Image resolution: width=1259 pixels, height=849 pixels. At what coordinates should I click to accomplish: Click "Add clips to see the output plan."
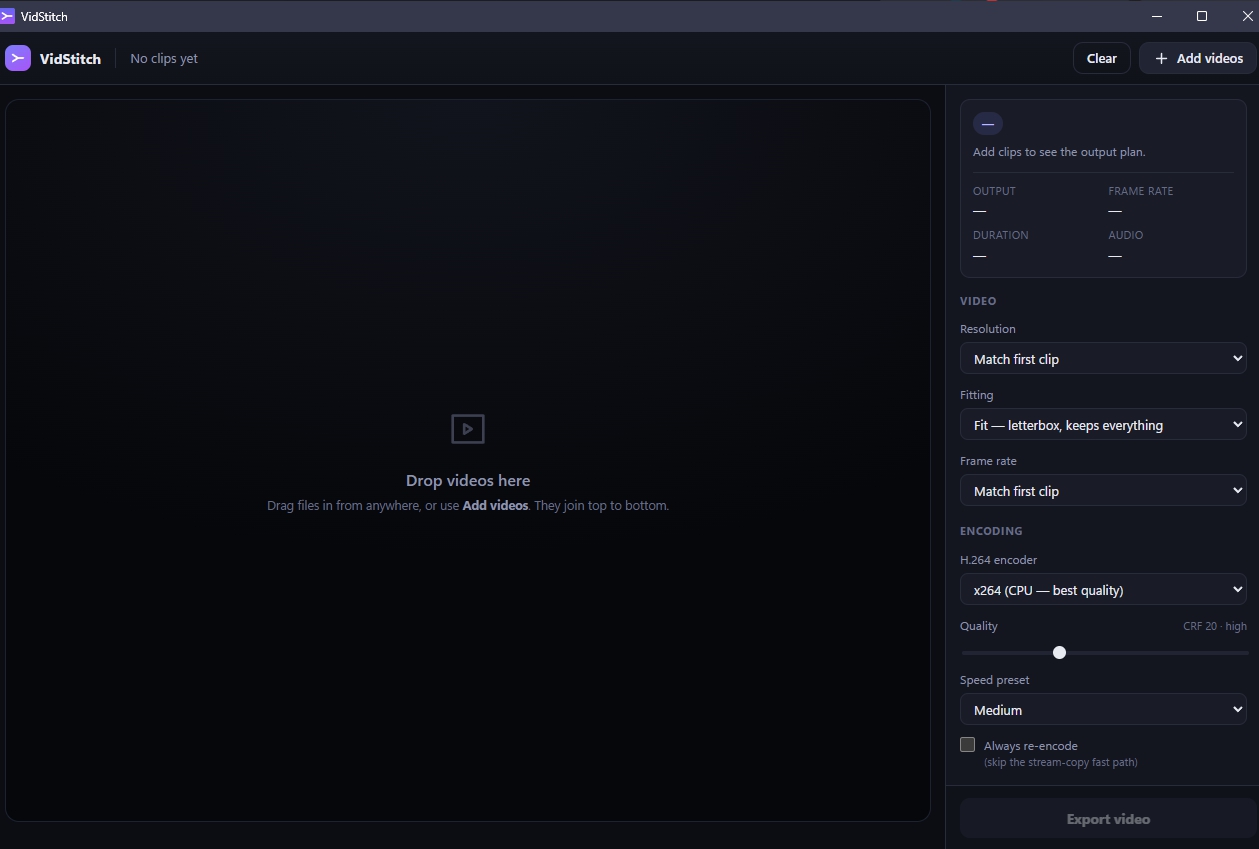coord(1059,152)
